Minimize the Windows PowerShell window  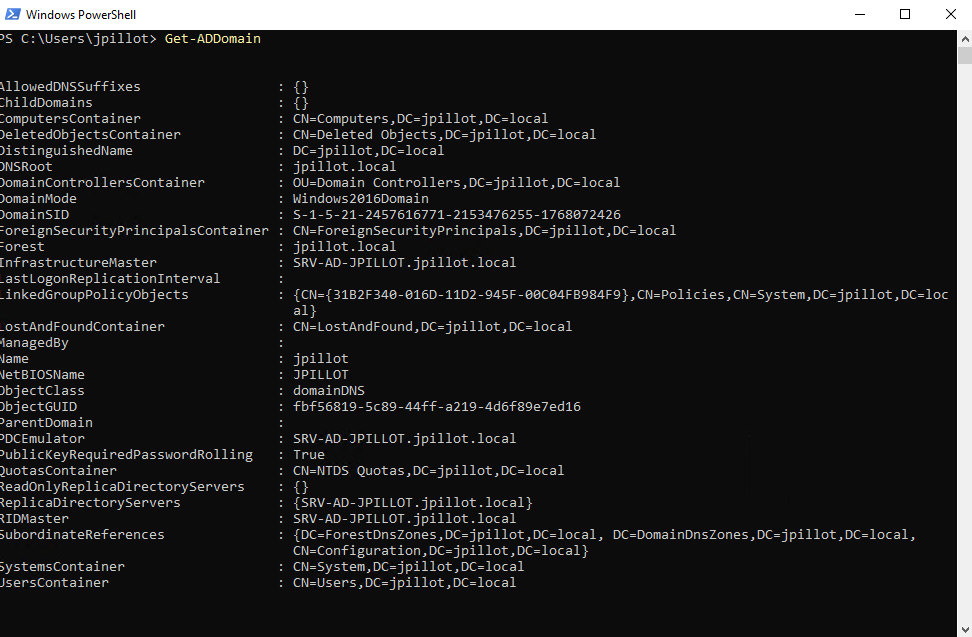coord(860,14)
